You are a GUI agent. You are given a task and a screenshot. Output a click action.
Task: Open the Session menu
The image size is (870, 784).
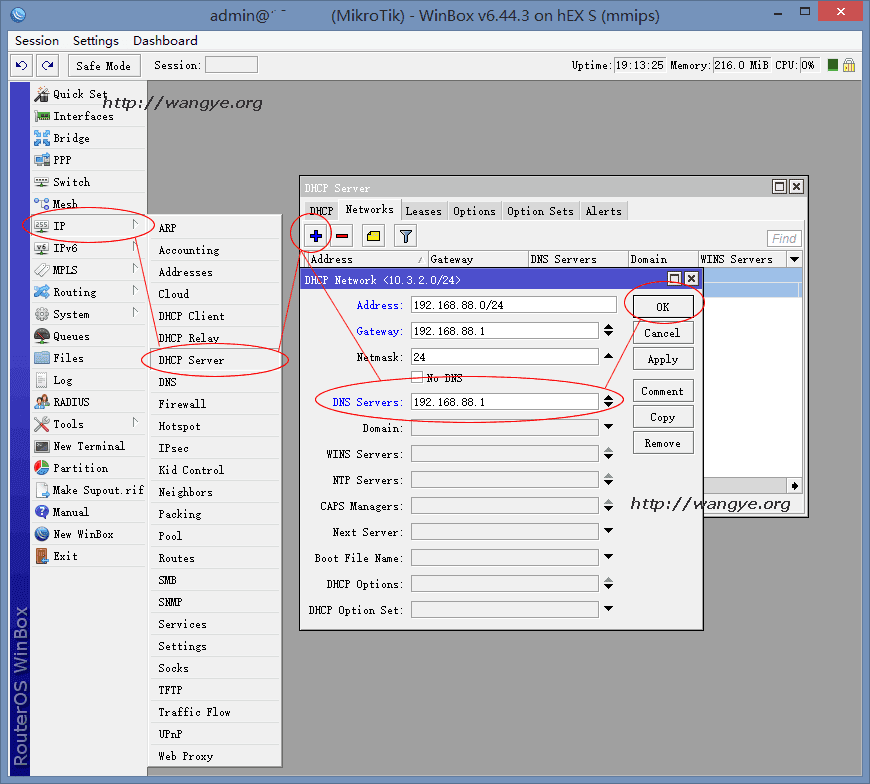(x=37, y=41)
